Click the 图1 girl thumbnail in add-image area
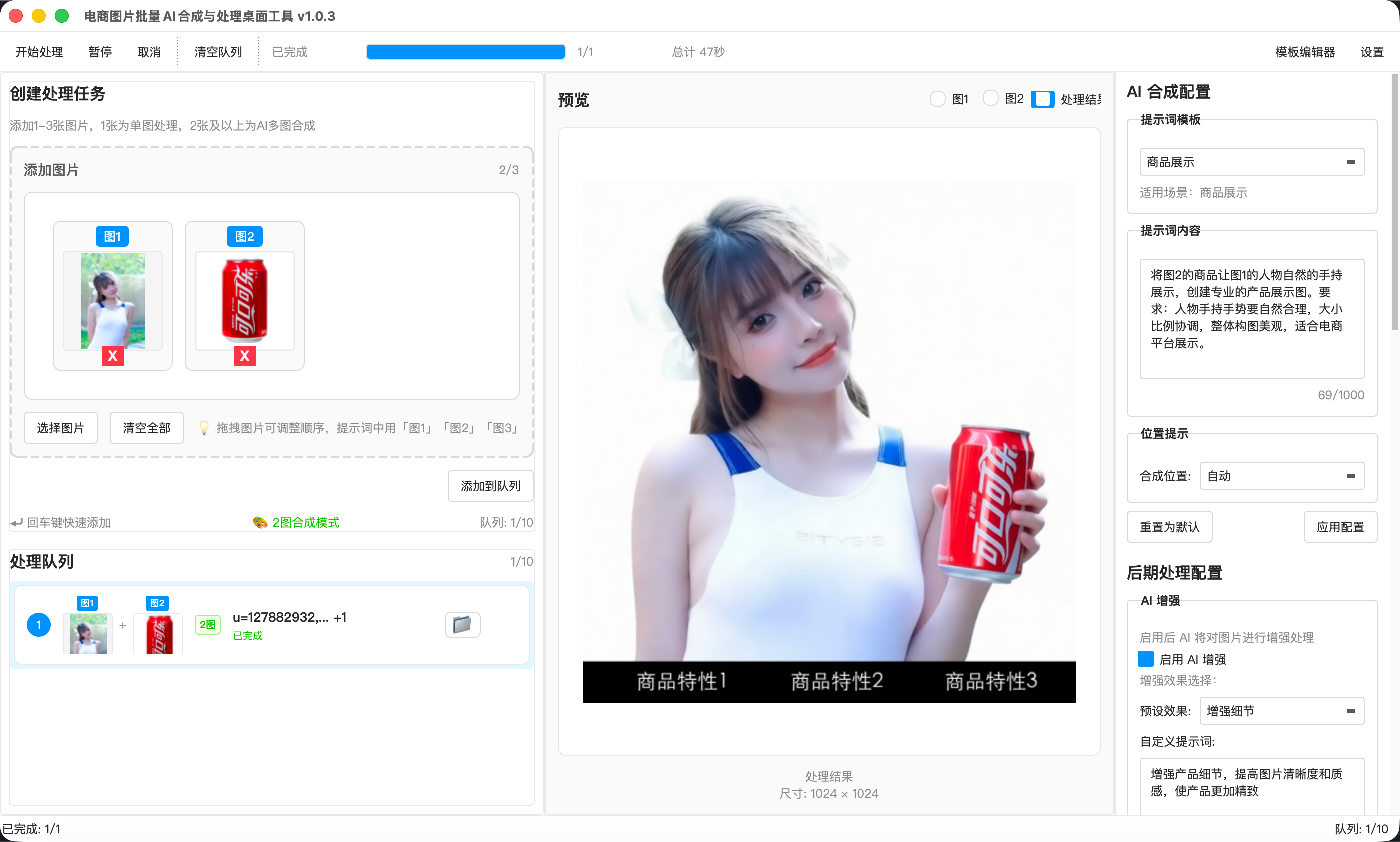Viewport: 1400px width, 842px height. pyautogui.click(x=113, y=300)
